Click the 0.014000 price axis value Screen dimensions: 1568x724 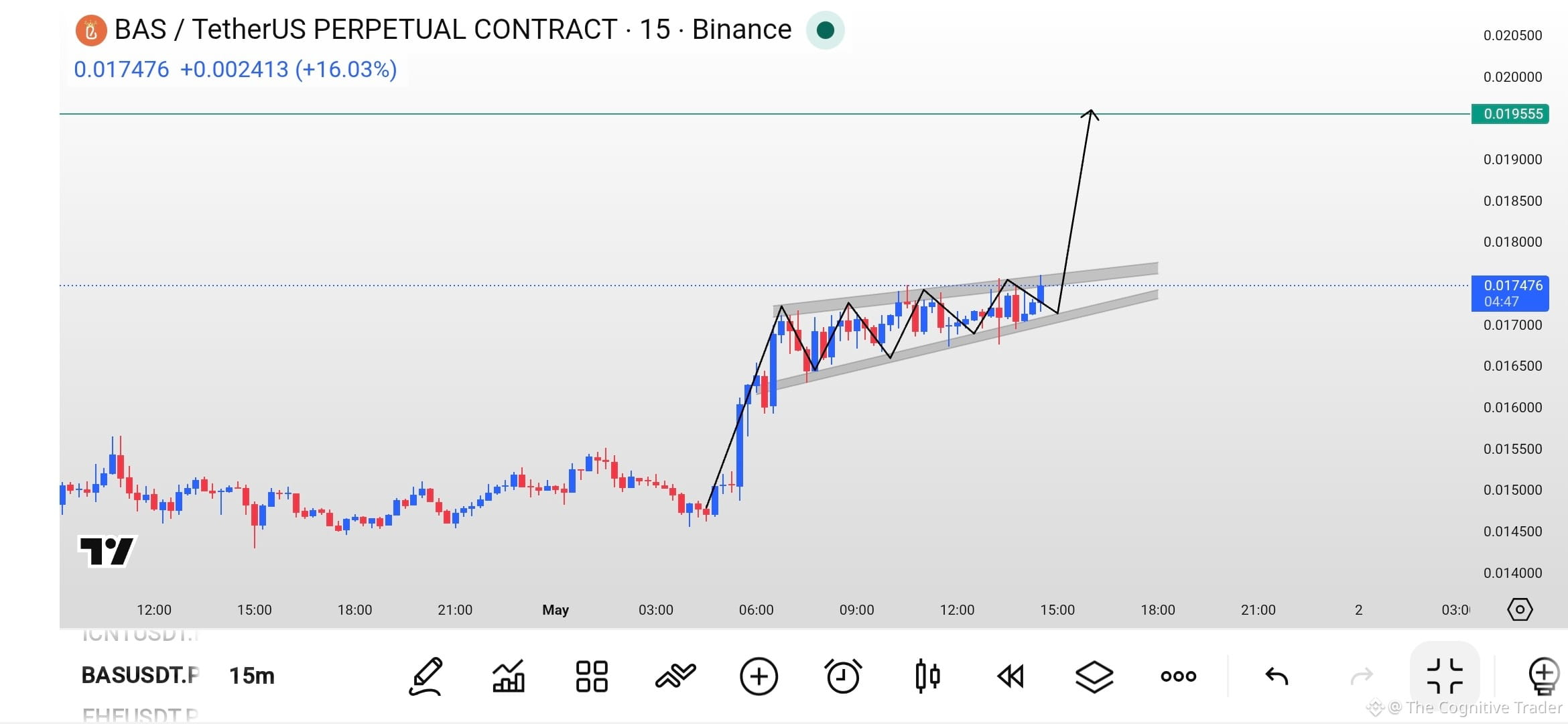[x=1512, y=573]
